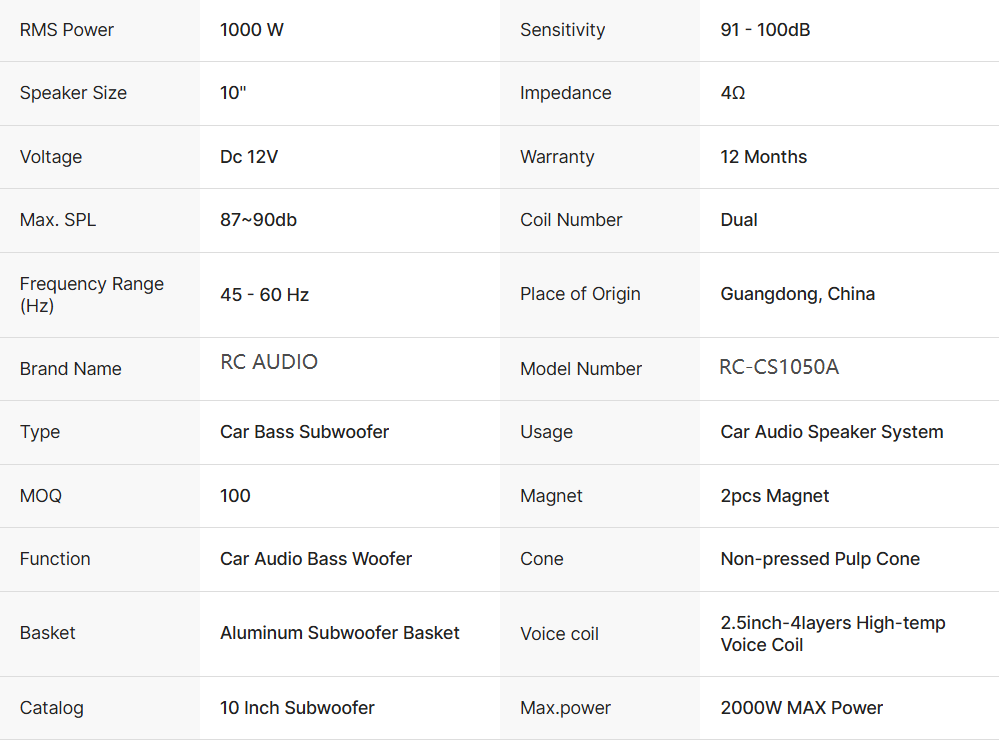Viewport: 999px width, 740px height.
Task: Select the Non-pressed Pulp Cone value
Action: [x=820, y=559]
